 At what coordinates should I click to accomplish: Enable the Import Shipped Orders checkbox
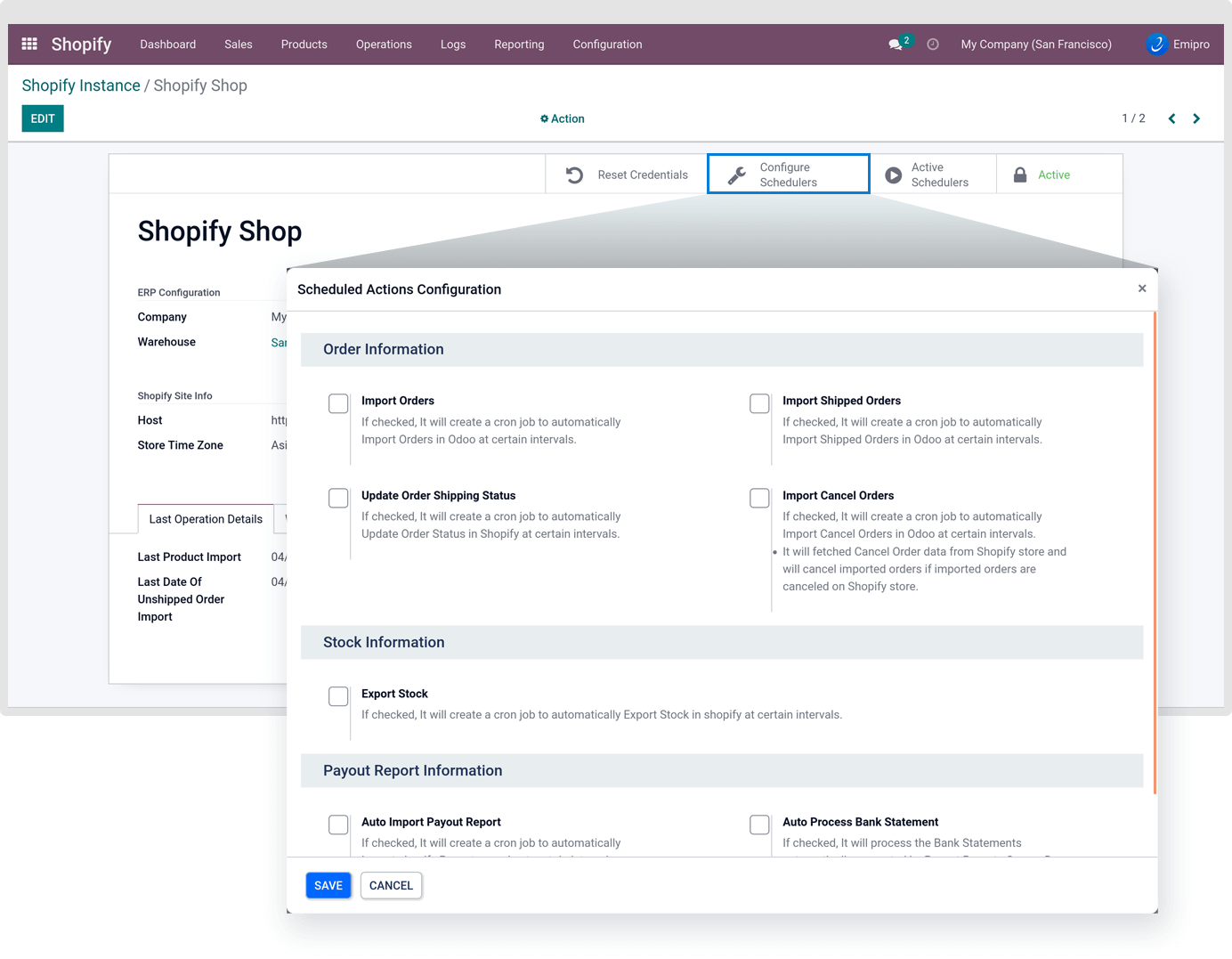[x=759, y=403]
